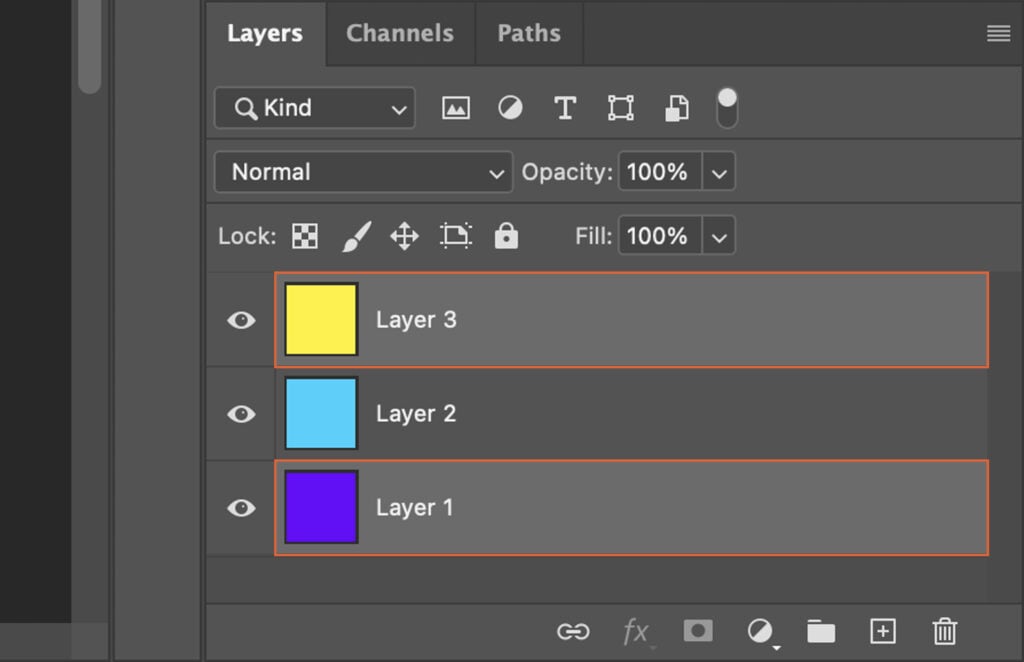1024x662 pixels.
Task: Create a new group folder
Action: click(821, 631)
